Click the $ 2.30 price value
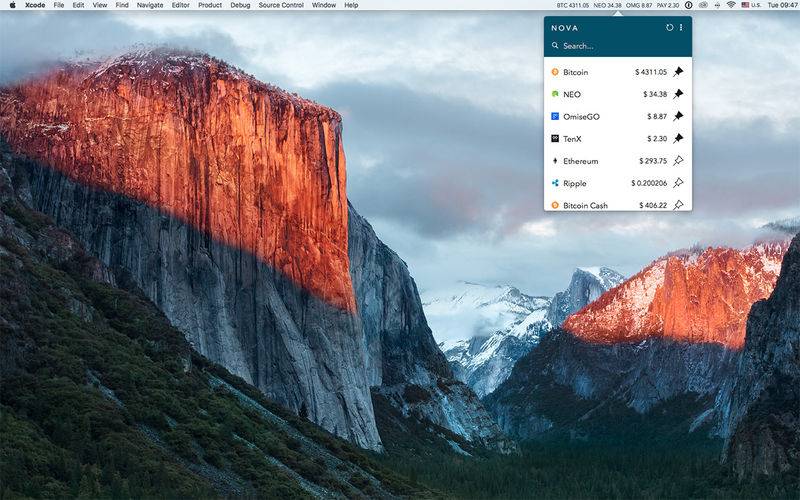 657,138
